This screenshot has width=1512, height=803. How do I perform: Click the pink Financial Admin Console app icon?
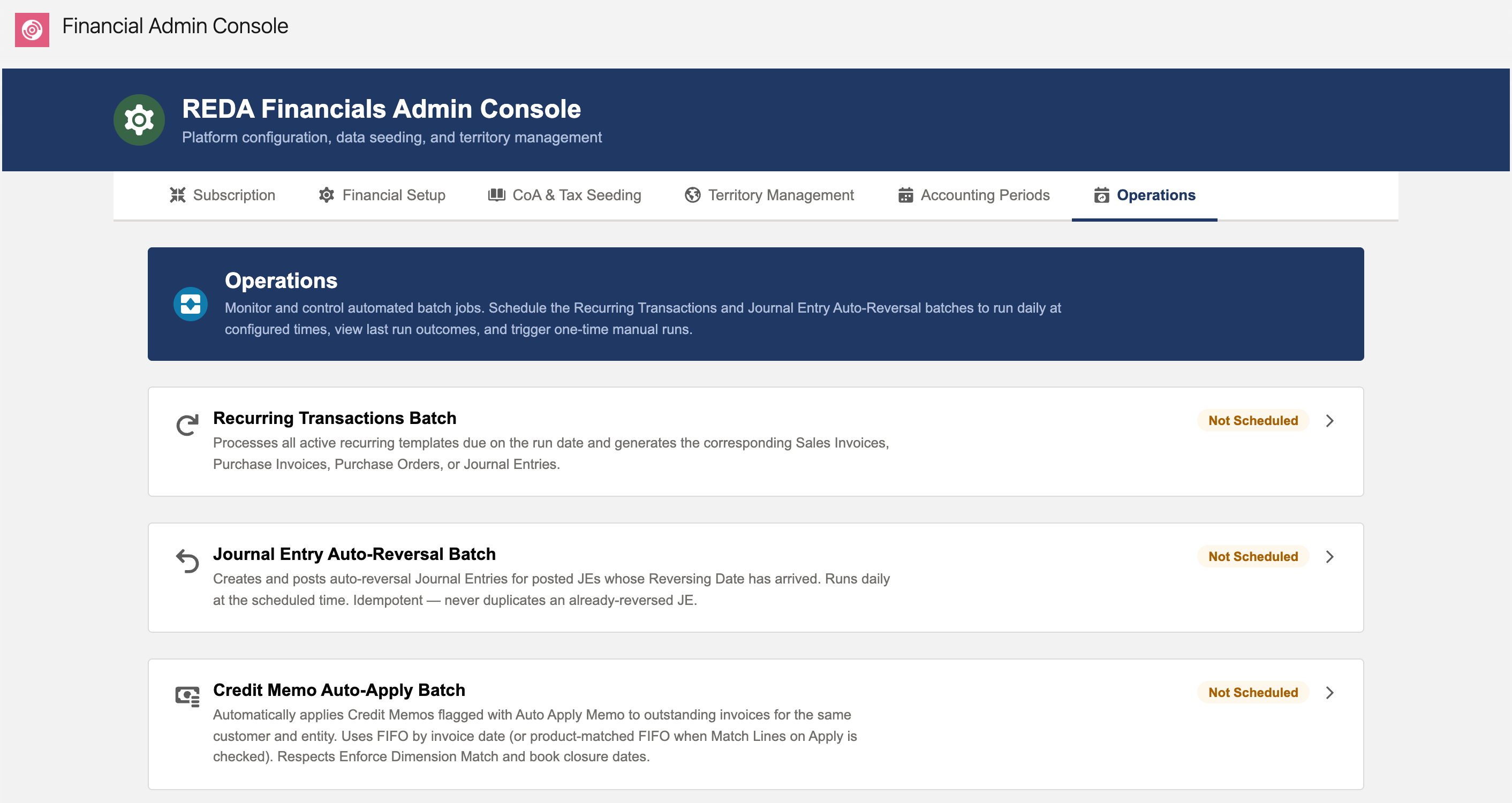(x=32, y=29)
